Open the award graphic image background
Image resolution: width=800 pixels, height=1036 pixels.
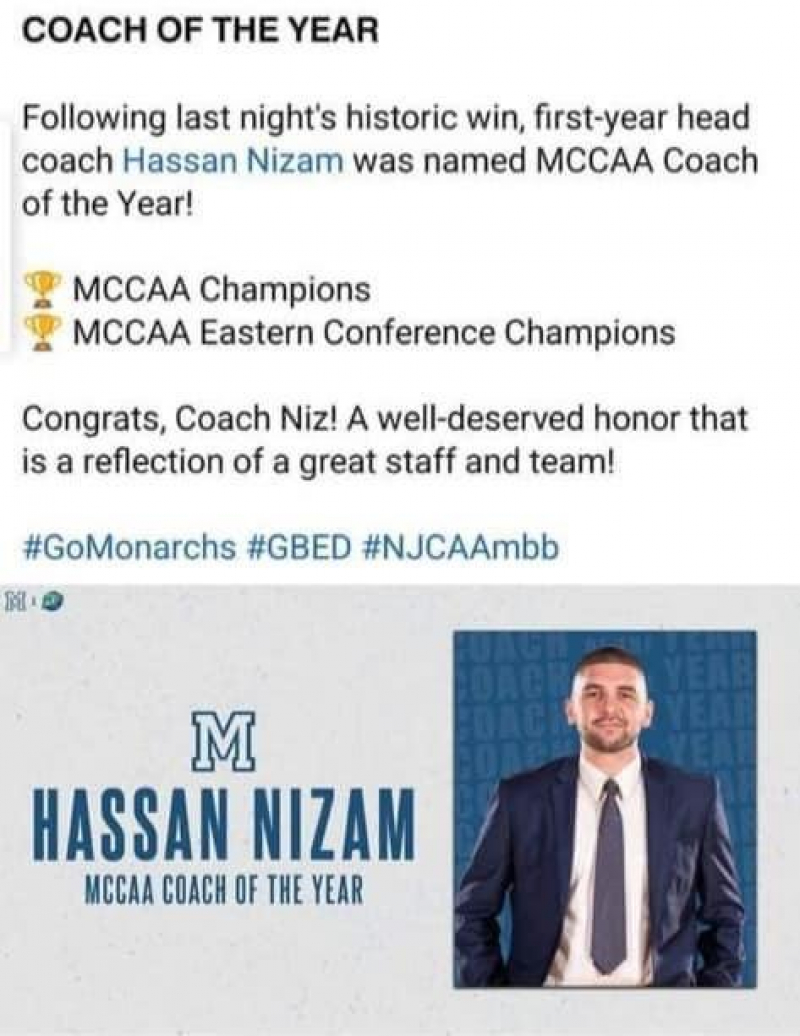[400, 811]
